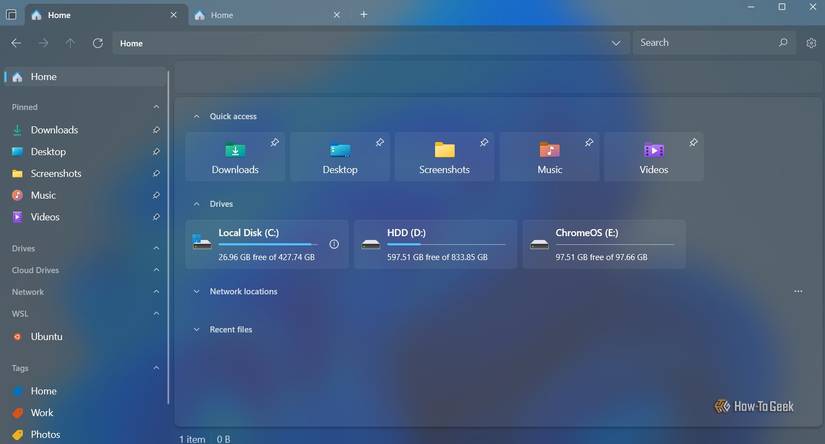
Task: Click the forward navigation arrow
Action: coord(43,43)
